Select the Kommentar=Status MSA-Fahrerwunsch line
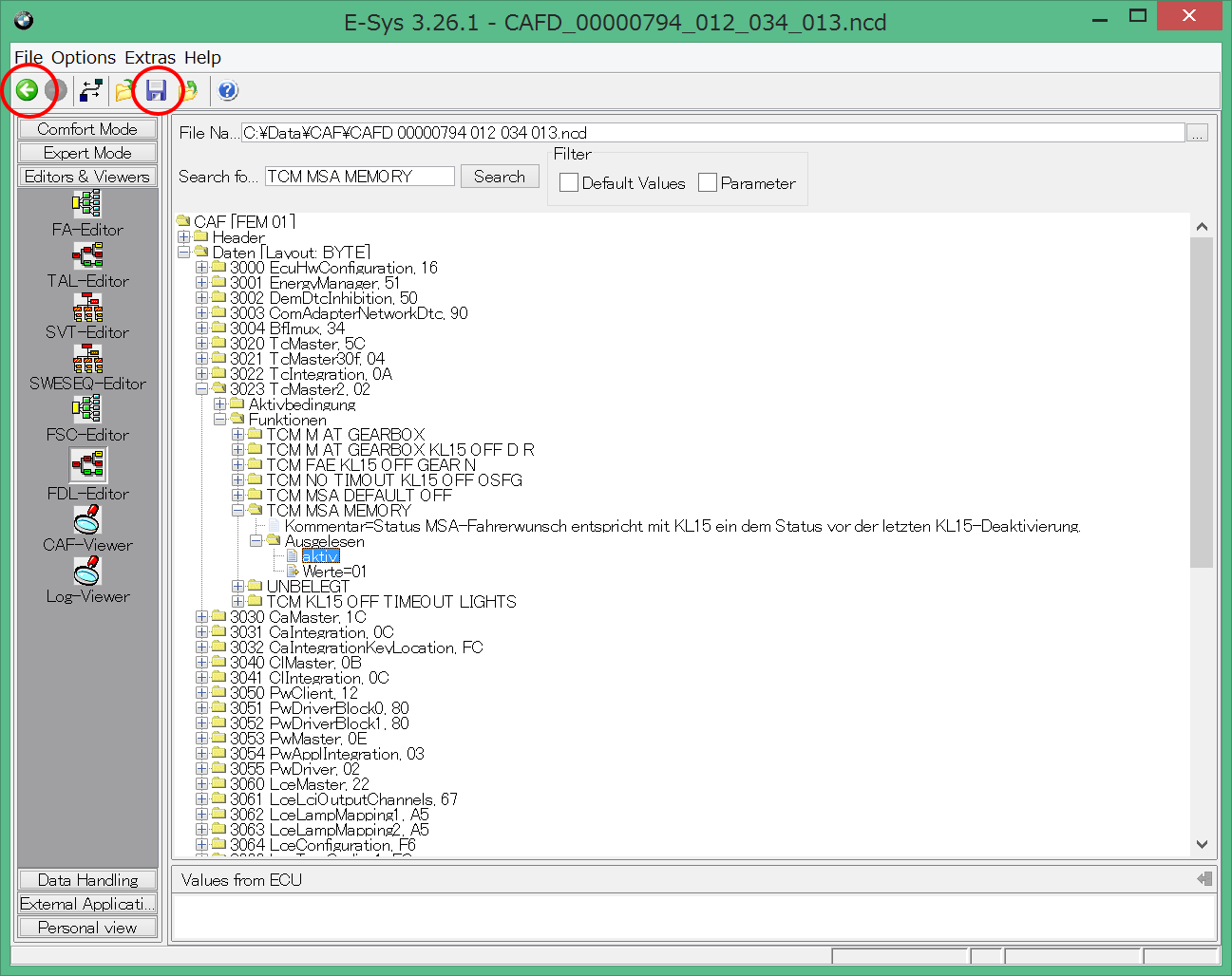 [x=682, y=526]
